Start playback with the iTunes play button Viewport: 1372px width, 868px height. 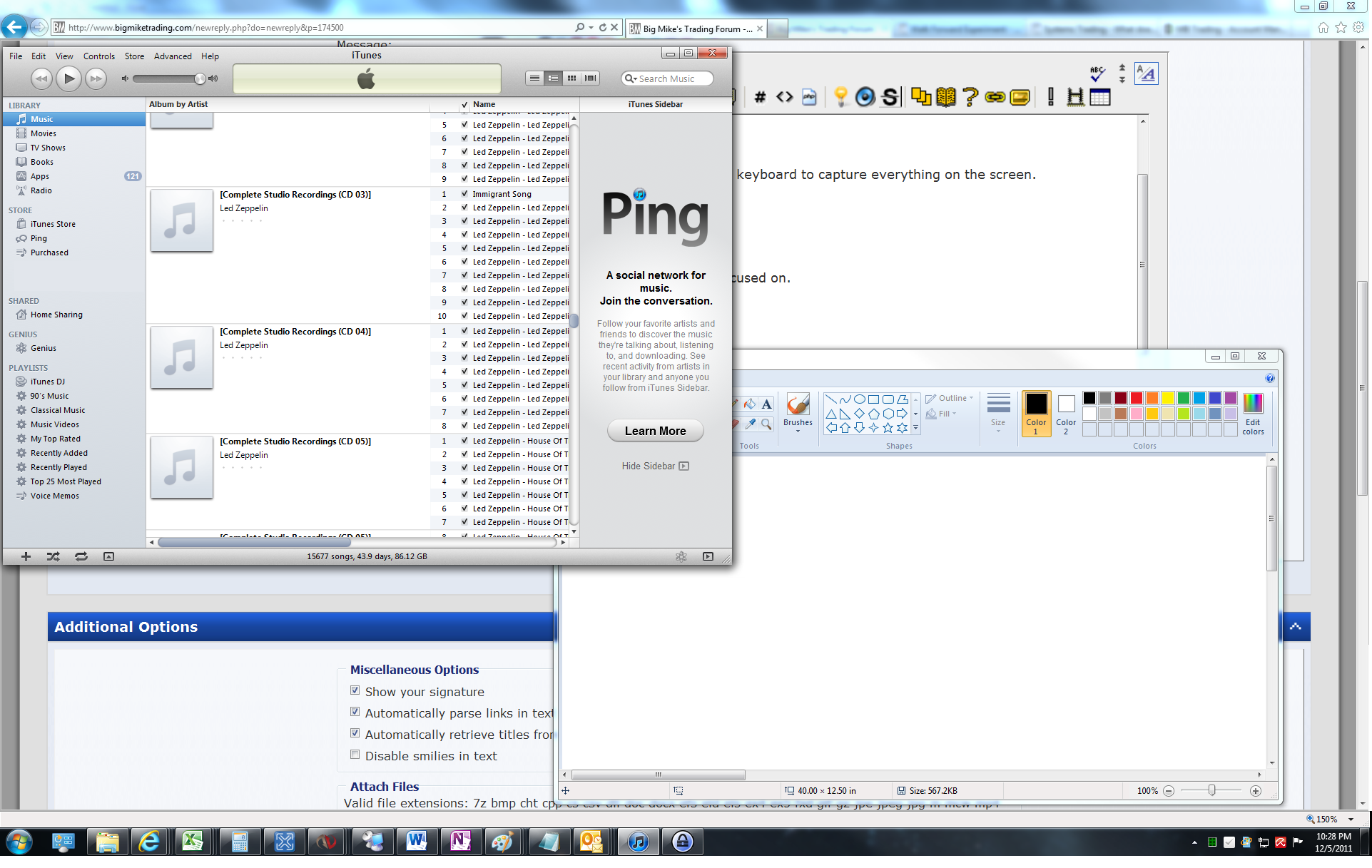[68, 78]
